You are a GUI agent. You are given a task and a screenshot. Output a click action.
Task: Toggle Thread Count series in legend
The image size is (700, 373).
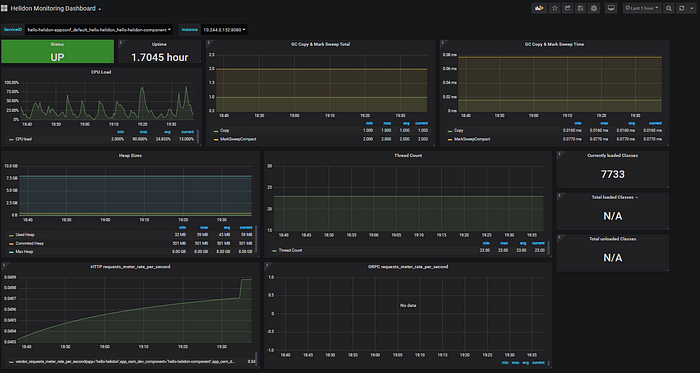[290, 251]
